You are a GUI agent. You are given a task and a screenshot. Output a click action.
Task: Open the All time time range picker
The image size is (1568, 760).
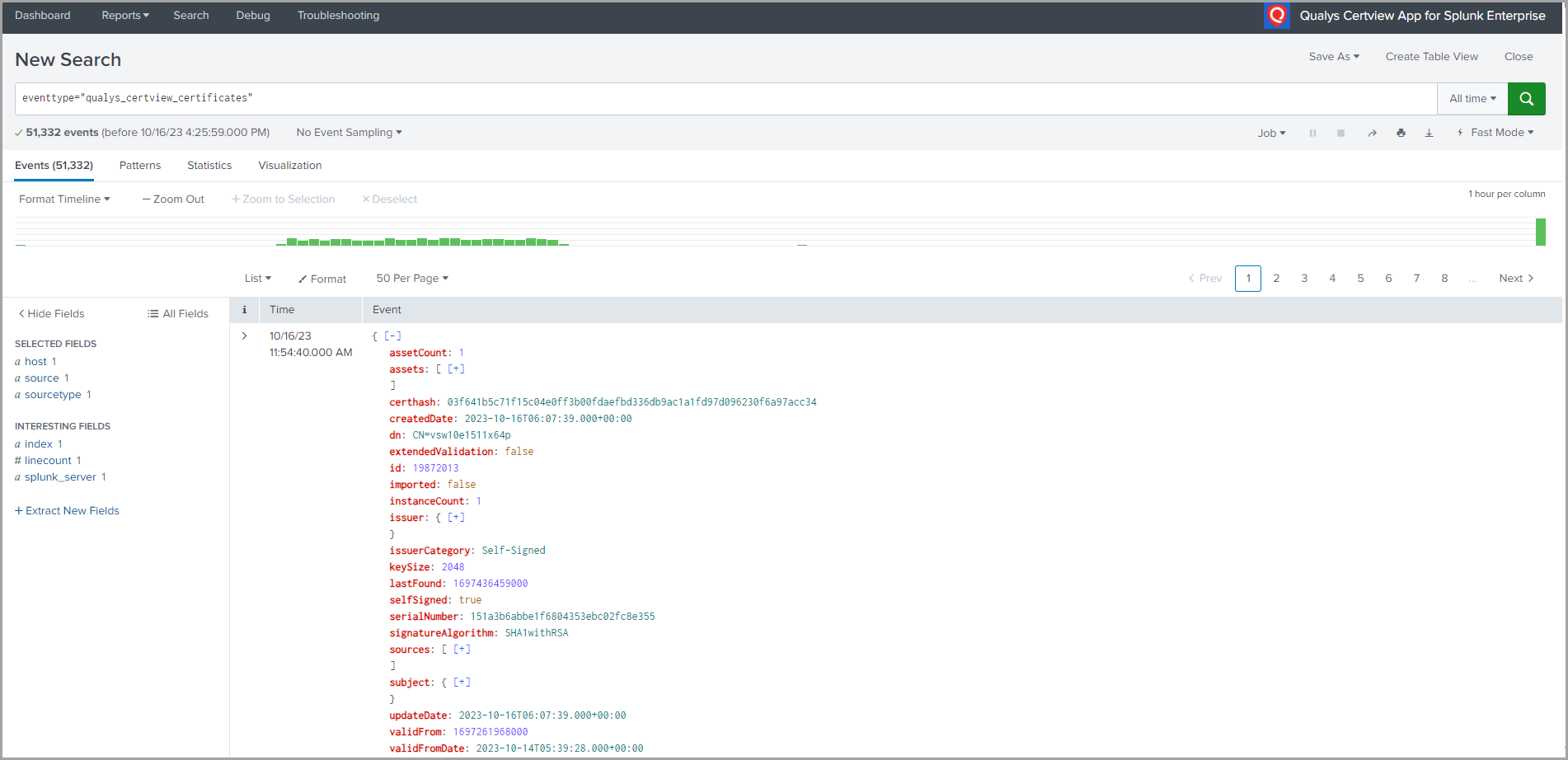click(1472, 98)
